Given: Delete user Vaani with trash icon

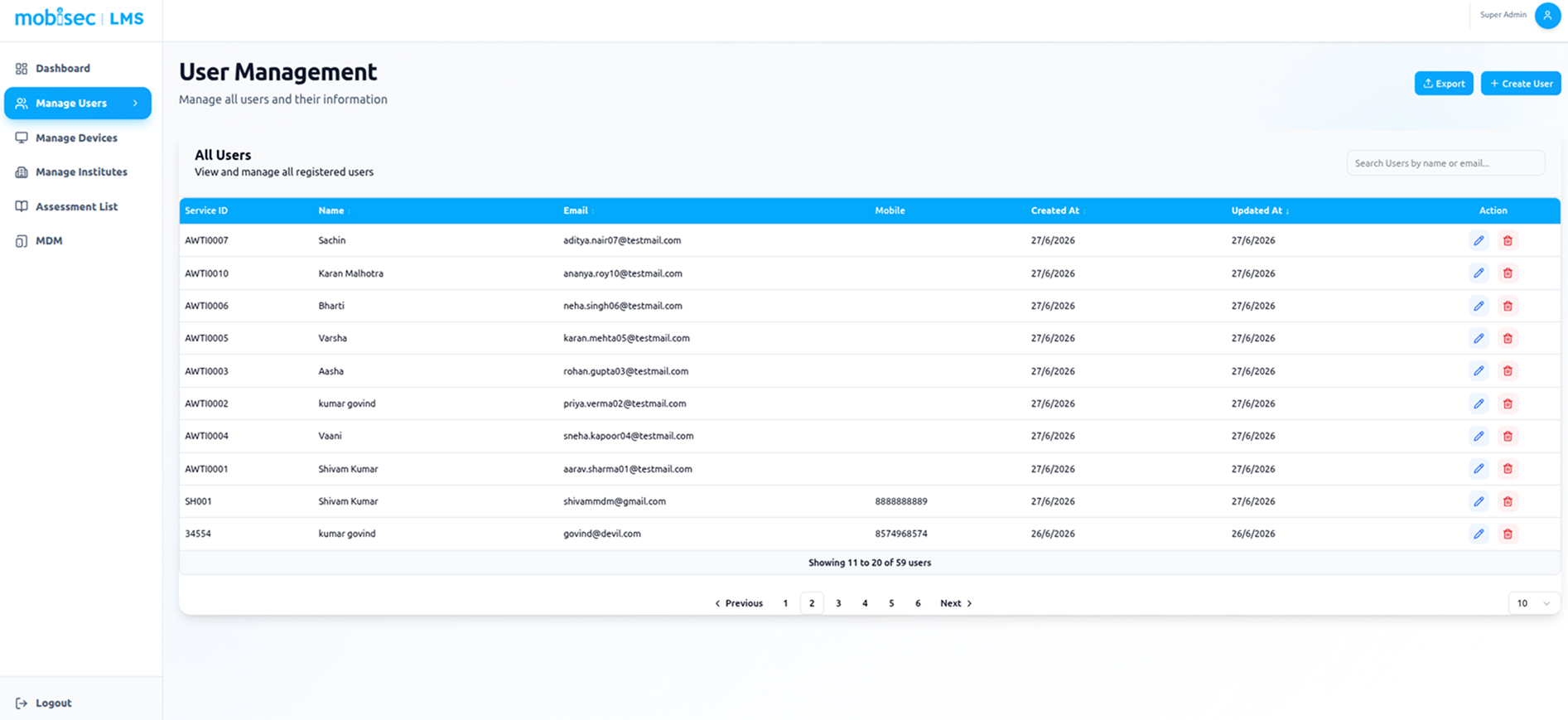Looking at the screenshot, I should coord(1508,436).
